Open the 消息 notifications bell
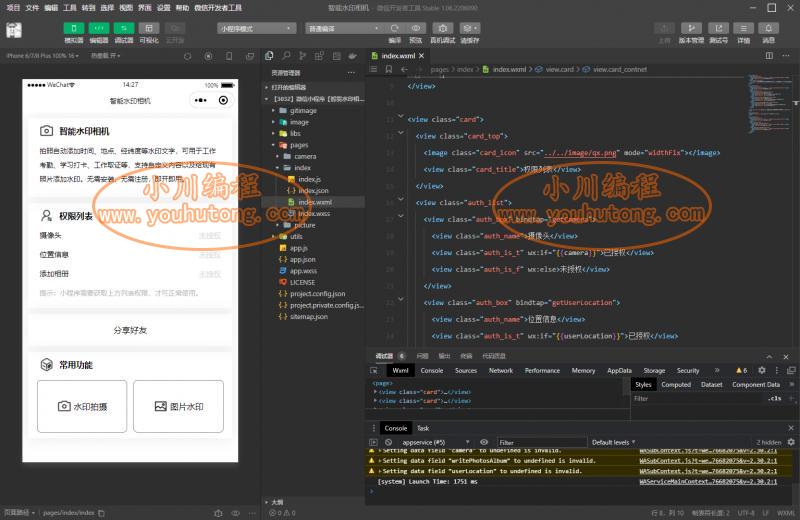 (x=768, y=28)
